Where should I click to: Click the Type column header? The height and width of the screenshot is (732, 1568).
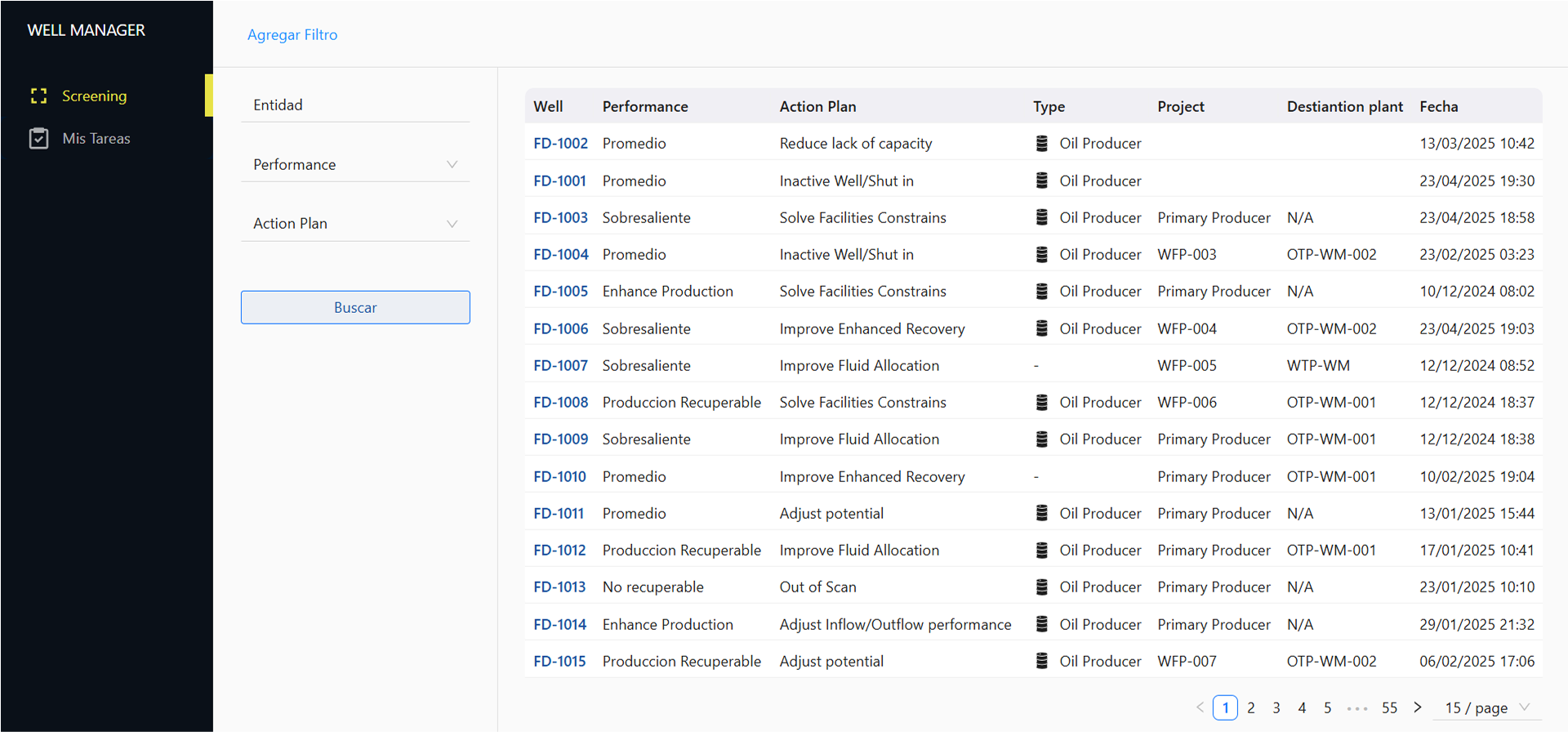coord(1049,106)
